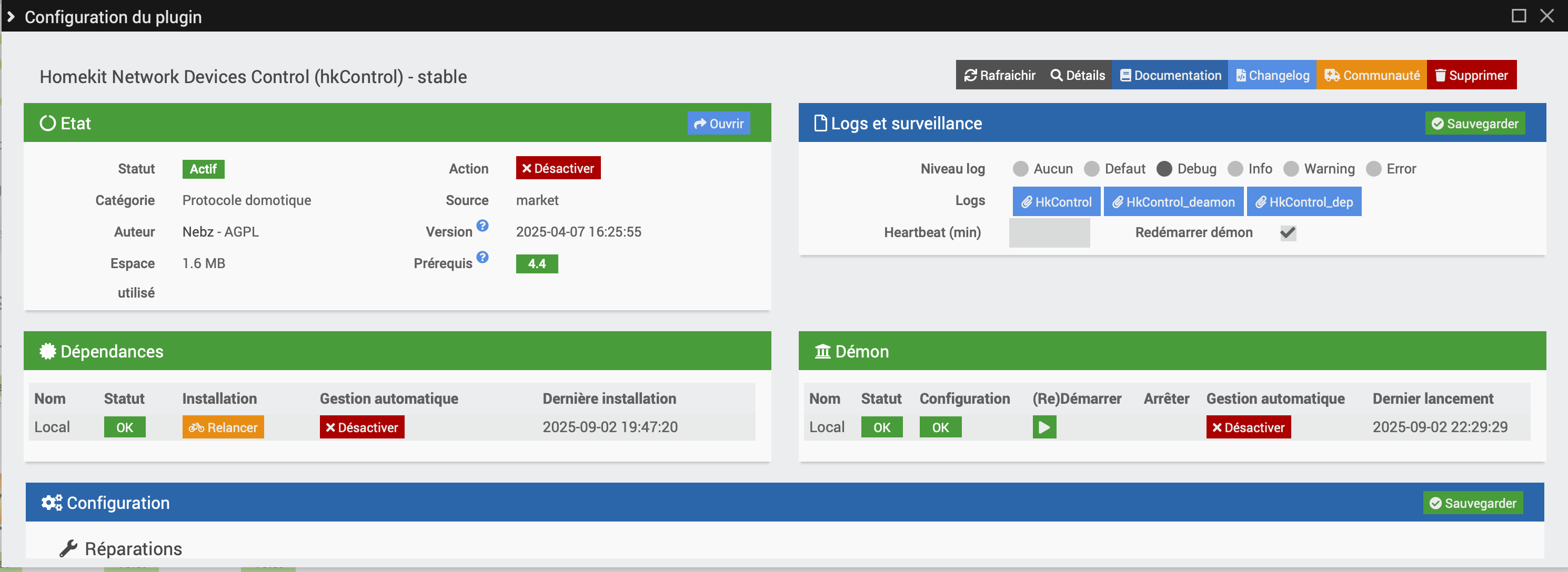The image size is (1568, 572).
Task: Click the Version help question mark icon
Action: click(x=482, y=226)
